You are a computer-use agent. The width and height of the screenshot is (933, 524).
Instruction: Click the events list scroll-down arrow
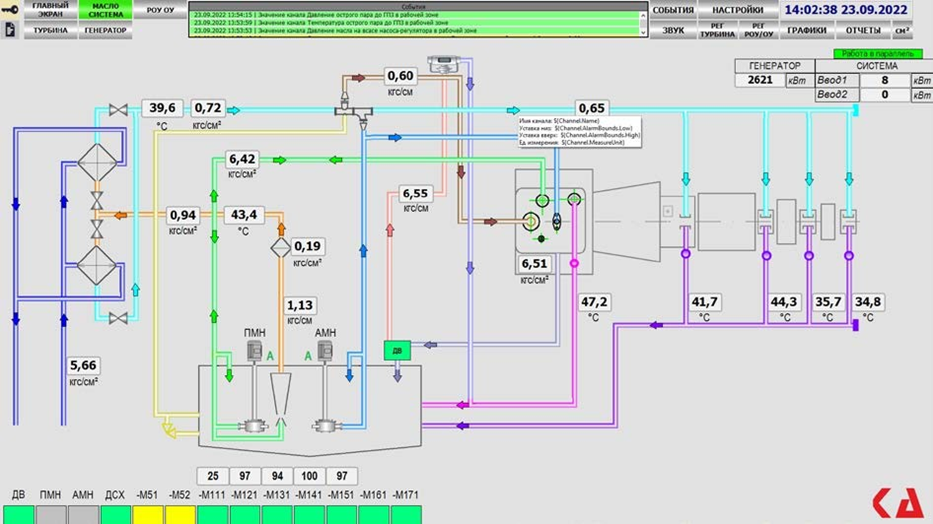[x=643, y=33]
